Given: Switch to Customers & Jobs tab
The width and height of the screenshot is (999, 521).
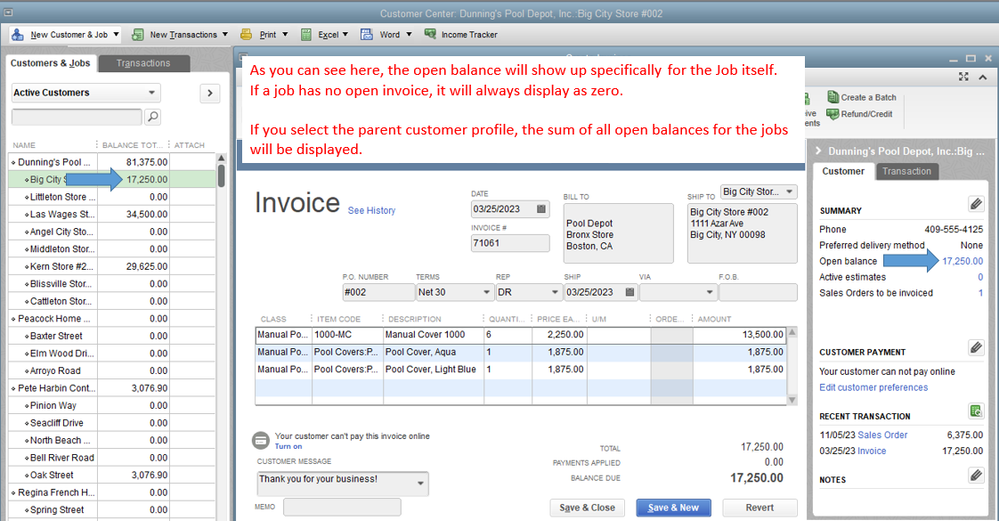Looking at the screenshot, I should point(50,63).
